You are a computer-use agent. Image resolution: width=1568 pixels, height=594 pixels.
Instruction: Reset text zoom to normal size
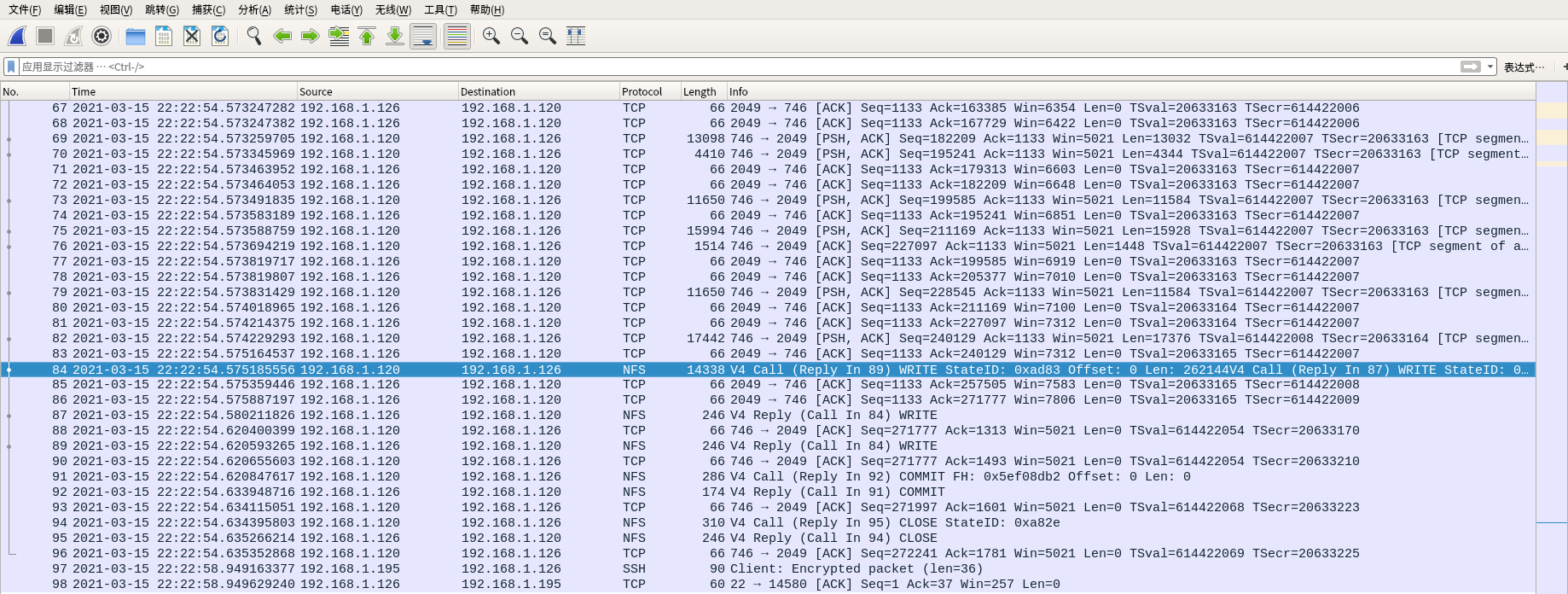point(548,36)
